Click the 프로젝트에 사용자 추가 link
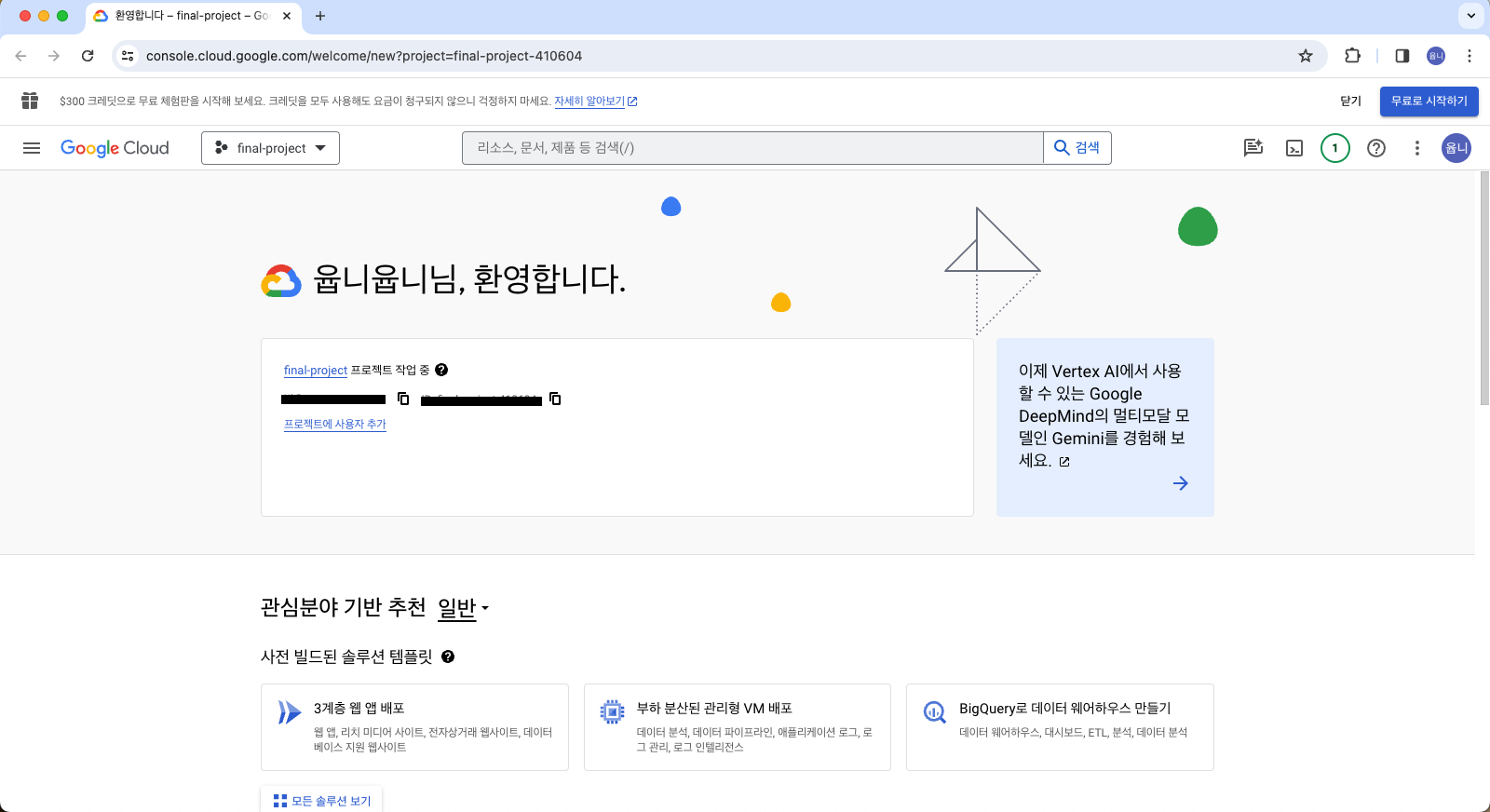 click(x=334, y=424)
